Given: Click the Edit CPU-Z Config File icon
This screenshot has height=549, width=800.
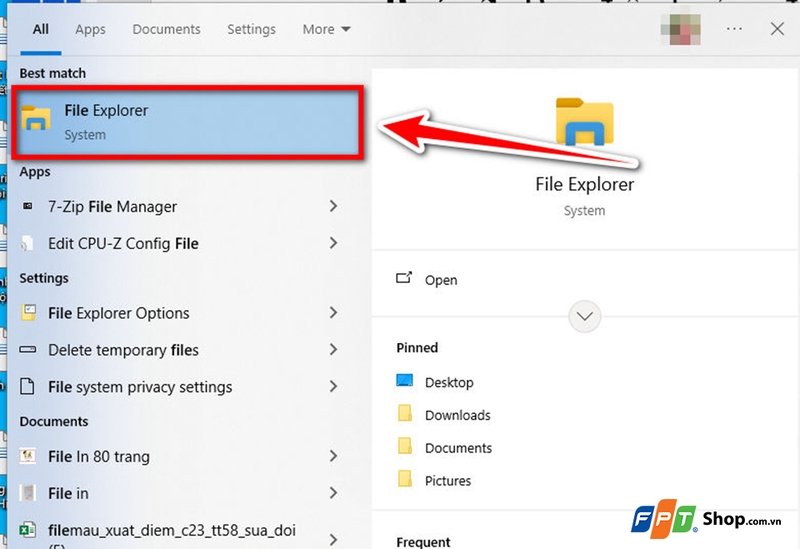Looking at the screenshot, I should pyautogui.click(x=29, y=243).
